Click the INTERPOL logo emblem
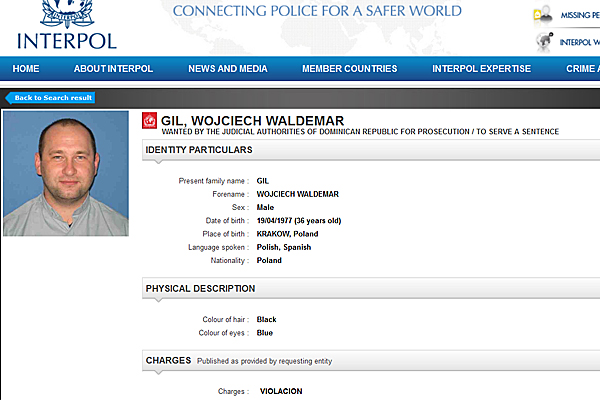The image size is (600, 400). (x=67, y=14)
